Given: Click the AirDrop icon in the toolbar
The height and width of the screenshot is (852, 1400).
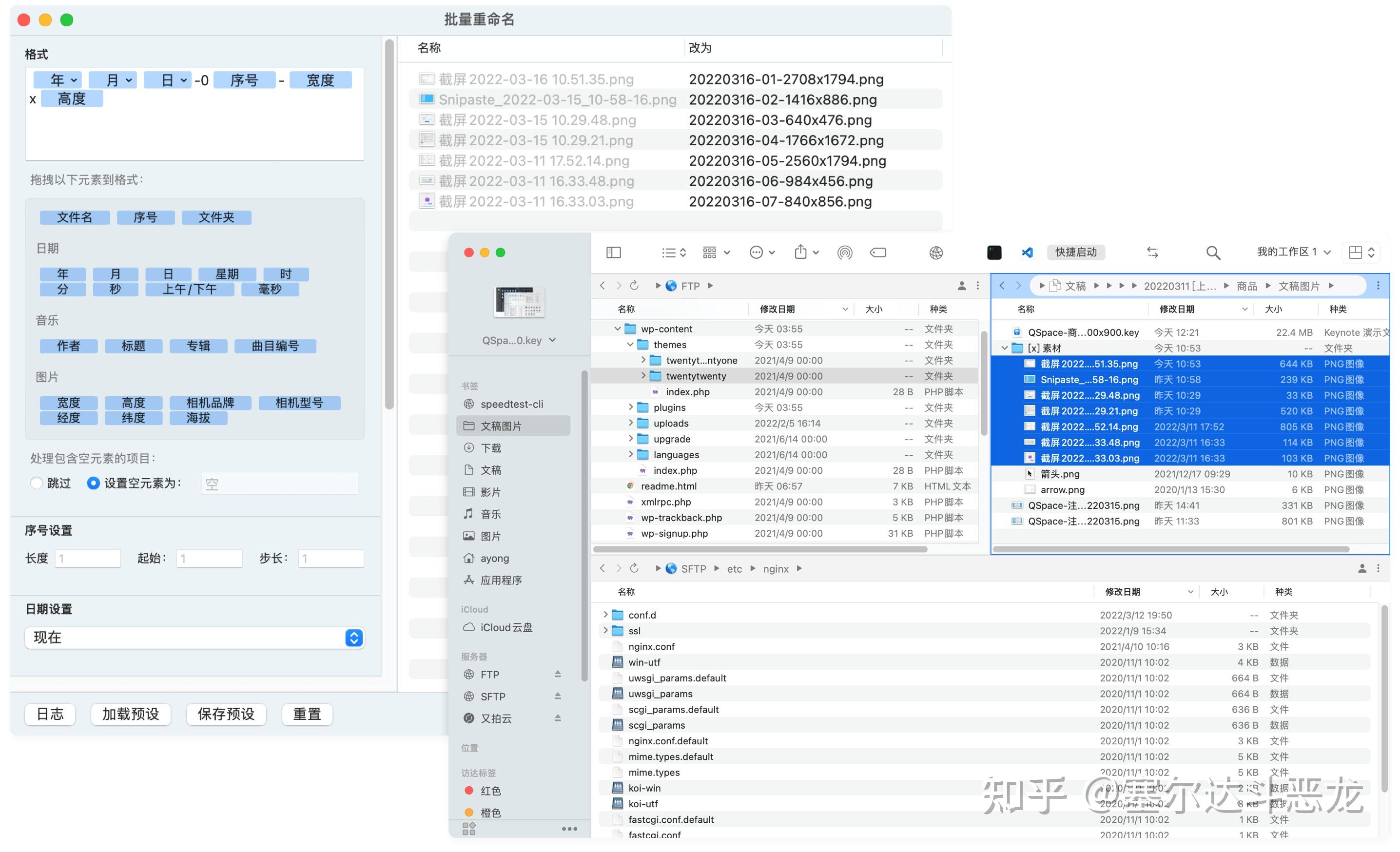Looking at the screenshot, I should pyautogui.click(x=845, y=252).
